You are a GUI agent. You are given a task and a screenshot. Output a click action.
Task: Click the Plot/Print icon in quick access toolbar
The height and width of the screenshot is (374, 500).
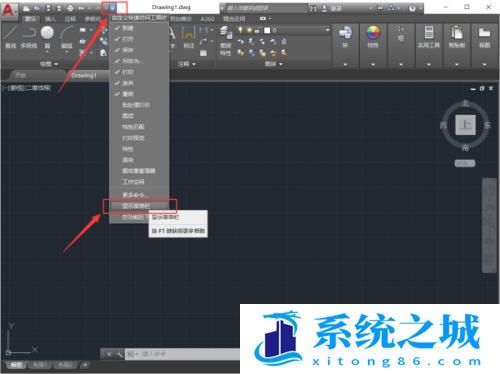pos(70,8)
